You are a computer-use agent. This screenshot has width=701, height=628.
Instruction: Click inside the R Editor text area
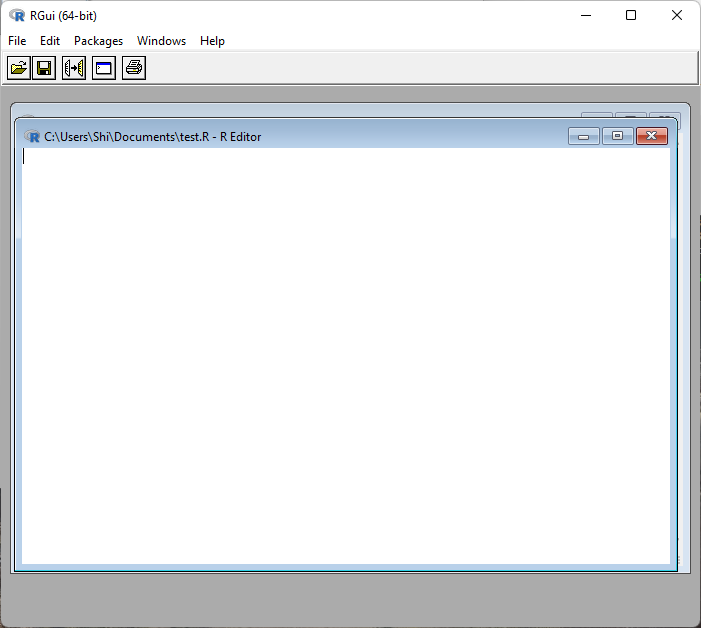pyautogui.click(x=346, y=356)
